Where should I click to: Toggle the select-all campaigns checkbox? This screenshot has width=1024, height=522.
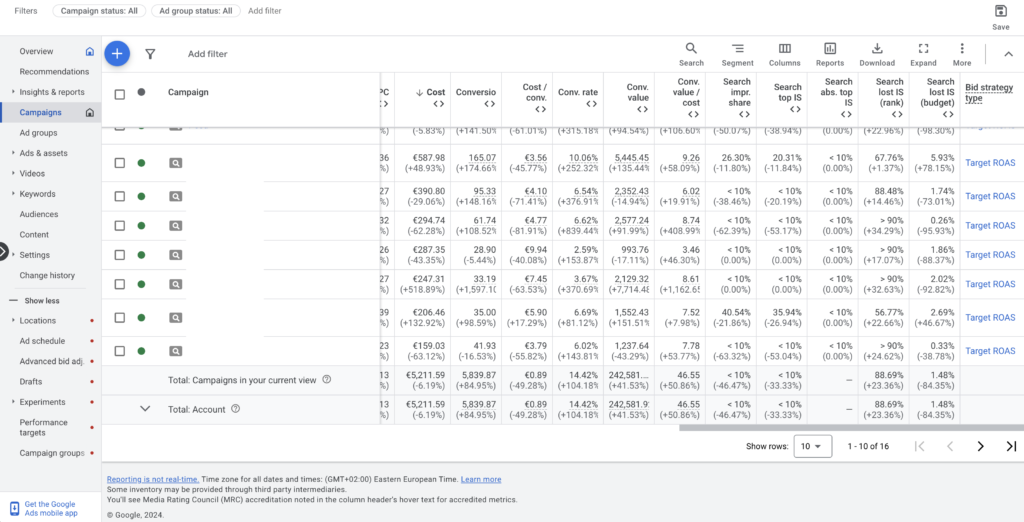pyautogui.click(x=120, y=94)
